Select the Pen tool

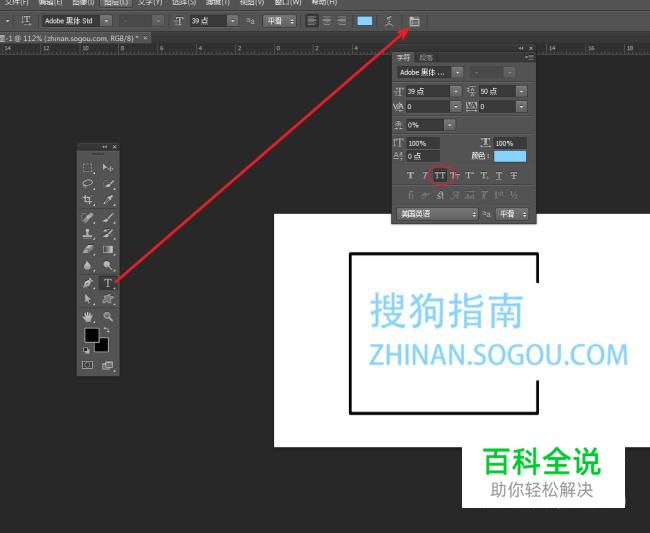click(x=87, y=283)
